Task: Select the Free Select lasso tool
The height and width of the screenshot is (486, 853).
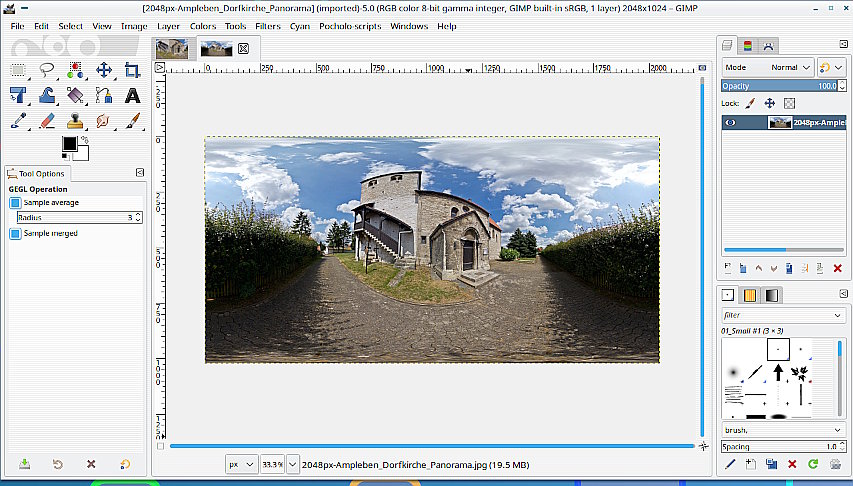Action: coord(47,70)
